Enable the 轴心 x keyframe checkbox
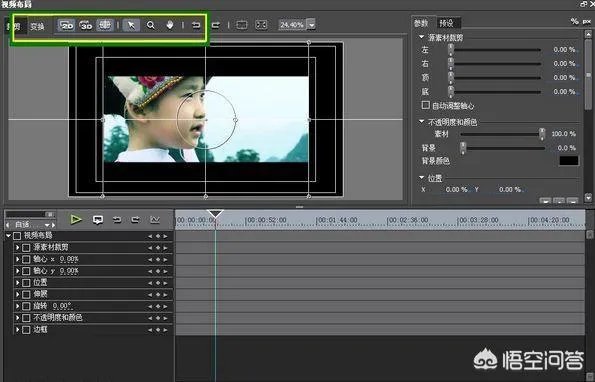The image size is (595, 382). 26,259
